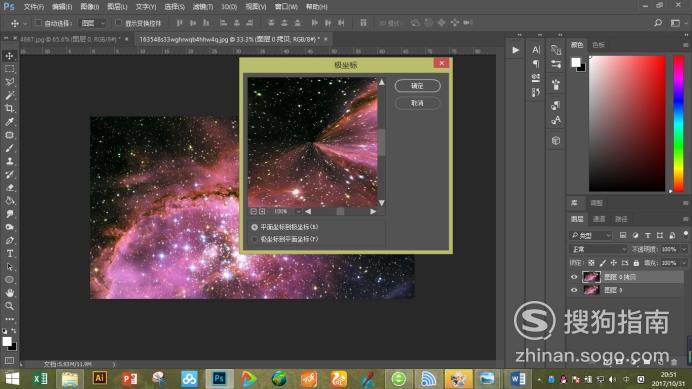Click the play Actions panel icon

515,50
